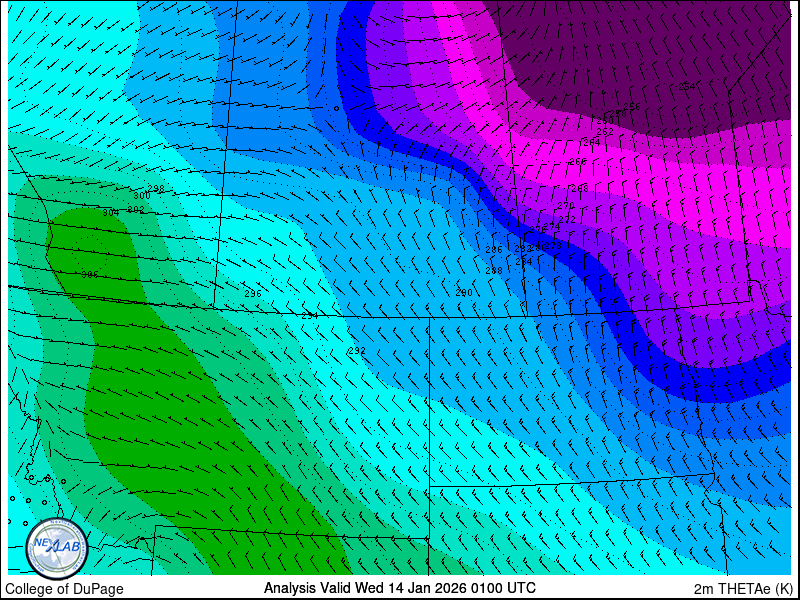This screenshot has height=600, width=800.
Task: Click the 286 contour label
Action: click(x=494, y=249)
